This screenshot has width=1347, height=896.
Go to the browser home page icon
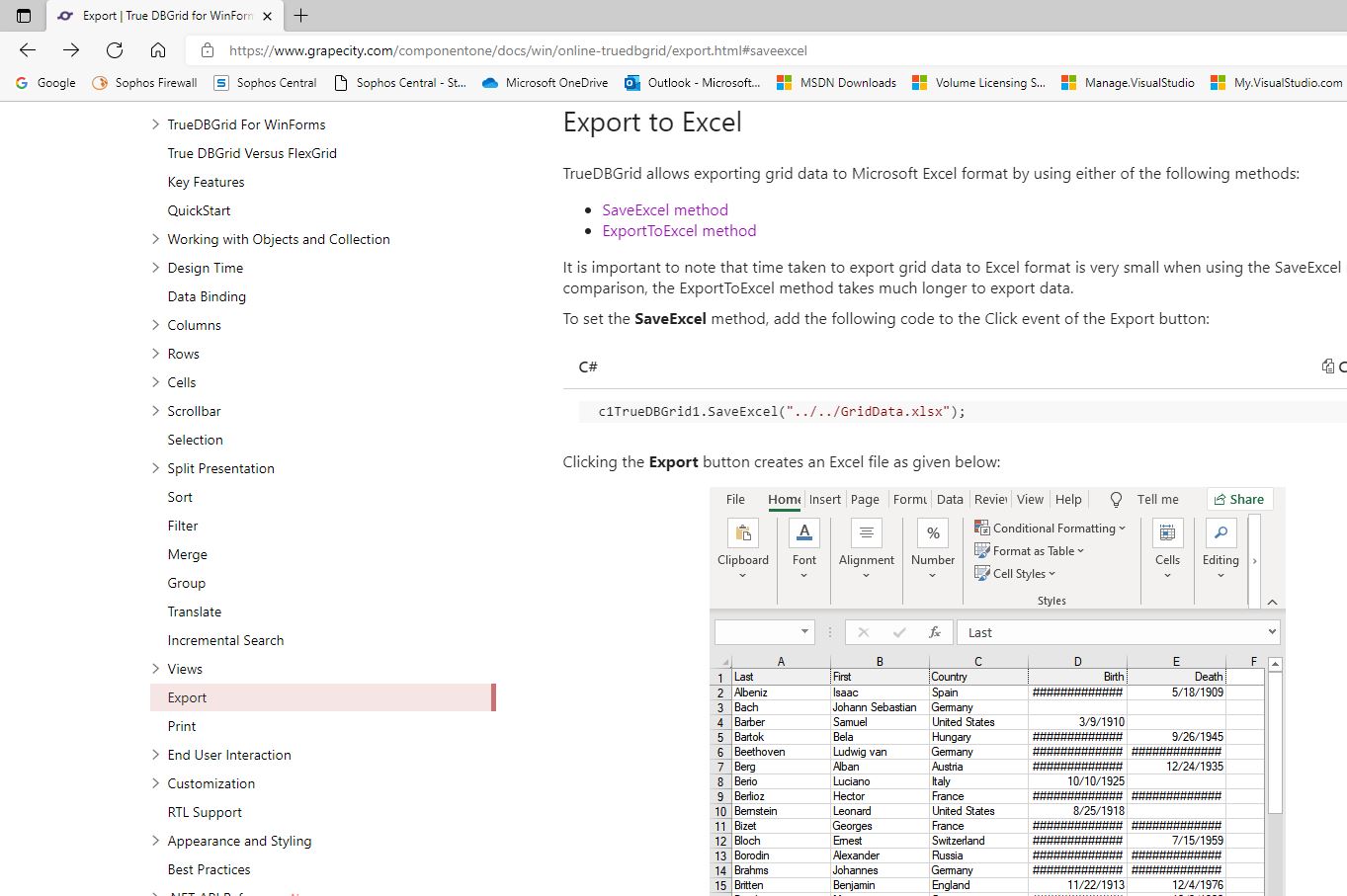tap(158, 50)
